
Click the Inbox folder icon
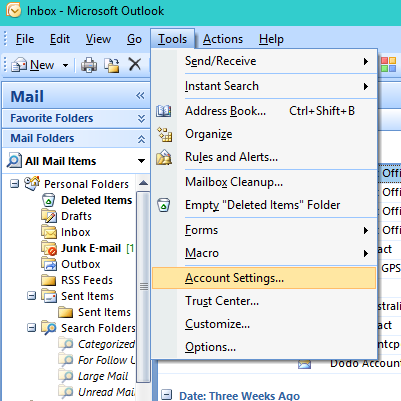pos(49,232)
